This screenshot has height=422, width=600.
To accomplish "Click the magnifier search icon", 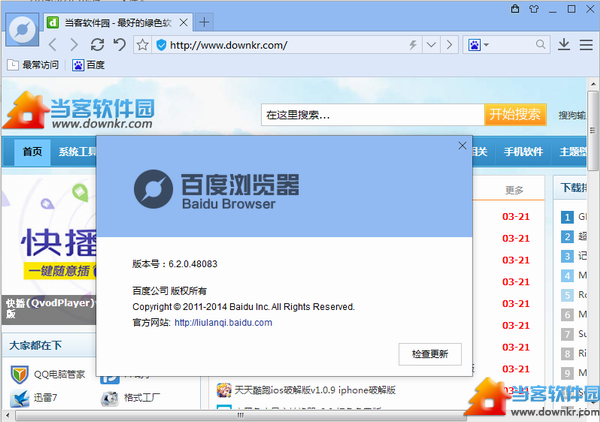I will click(540, 45).
